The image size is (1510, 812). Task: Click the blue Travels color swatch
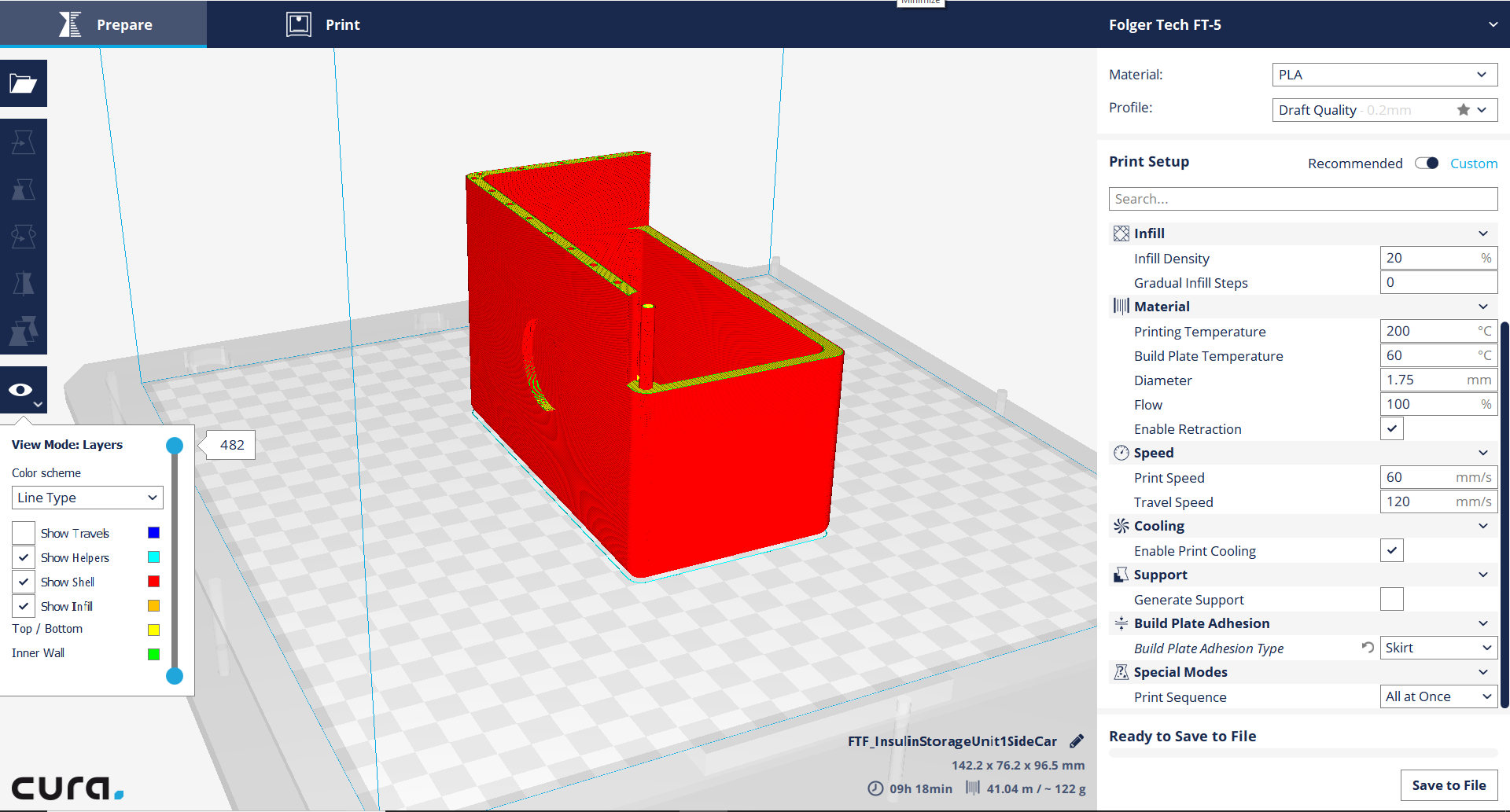(154, 533)
